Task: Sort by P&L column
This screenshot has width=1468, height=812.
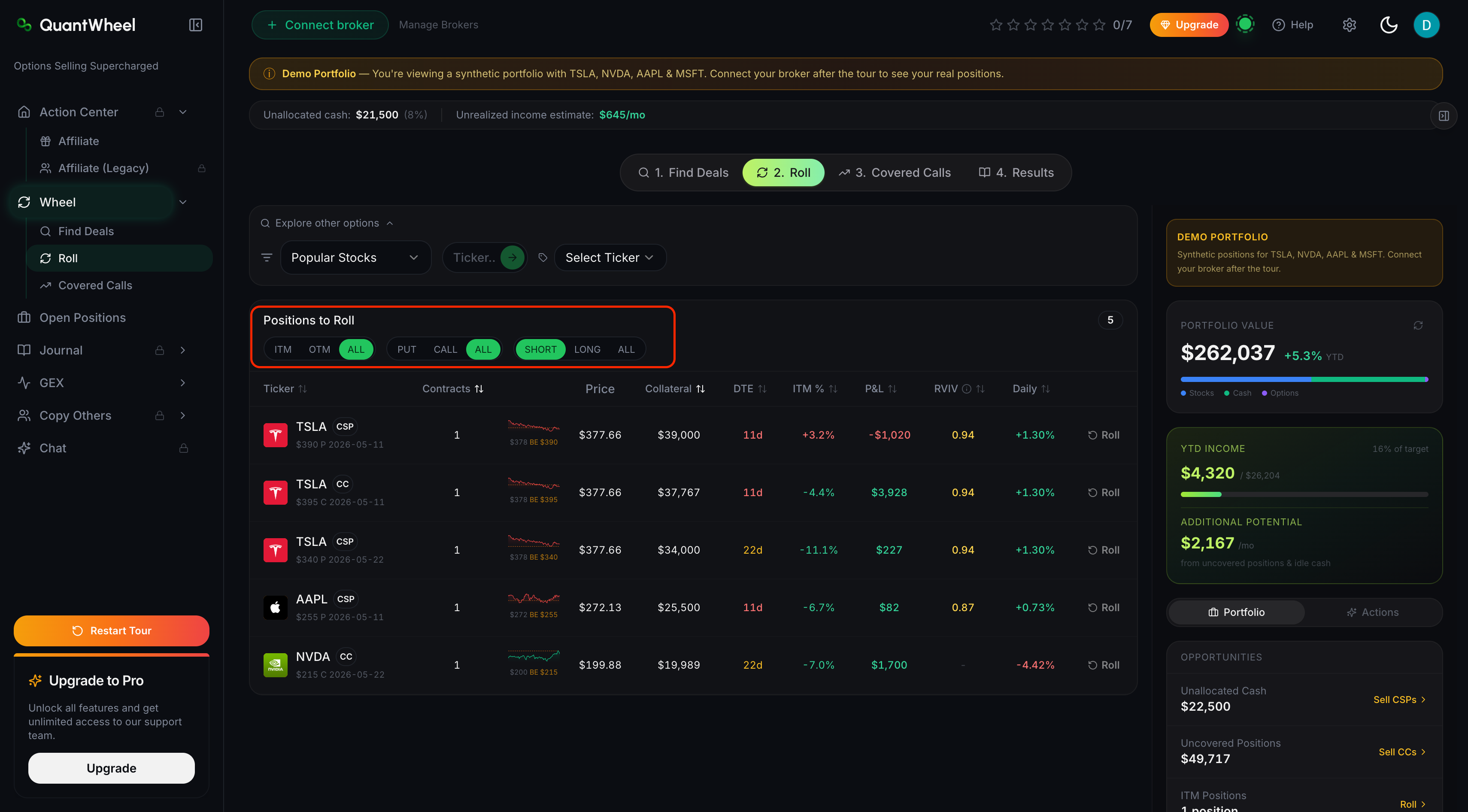Action: click(881, 389)
